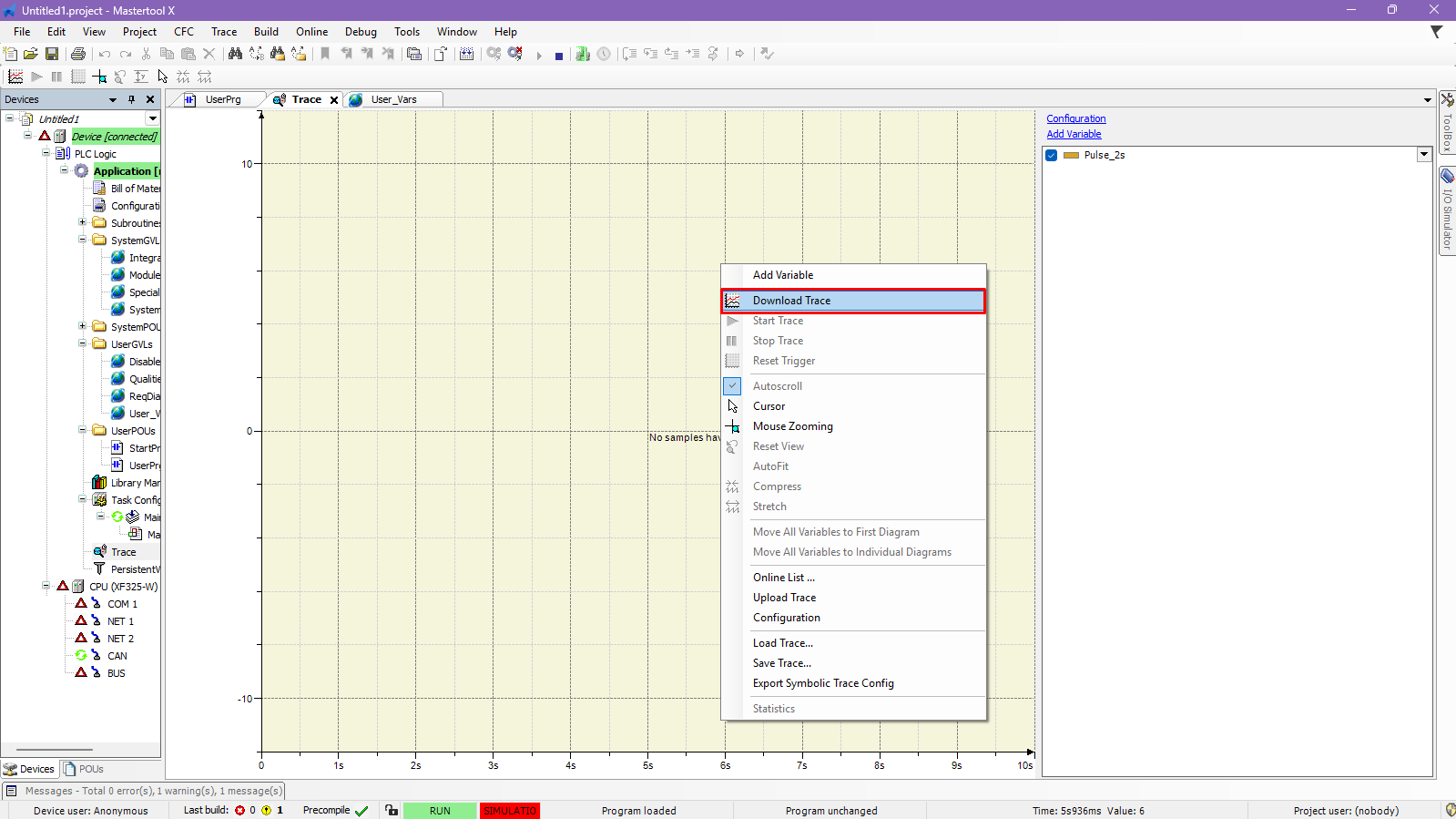Choose Download Trace from the context menu
Viewport: 1456px width, 819px height.
tap(791, 301)
